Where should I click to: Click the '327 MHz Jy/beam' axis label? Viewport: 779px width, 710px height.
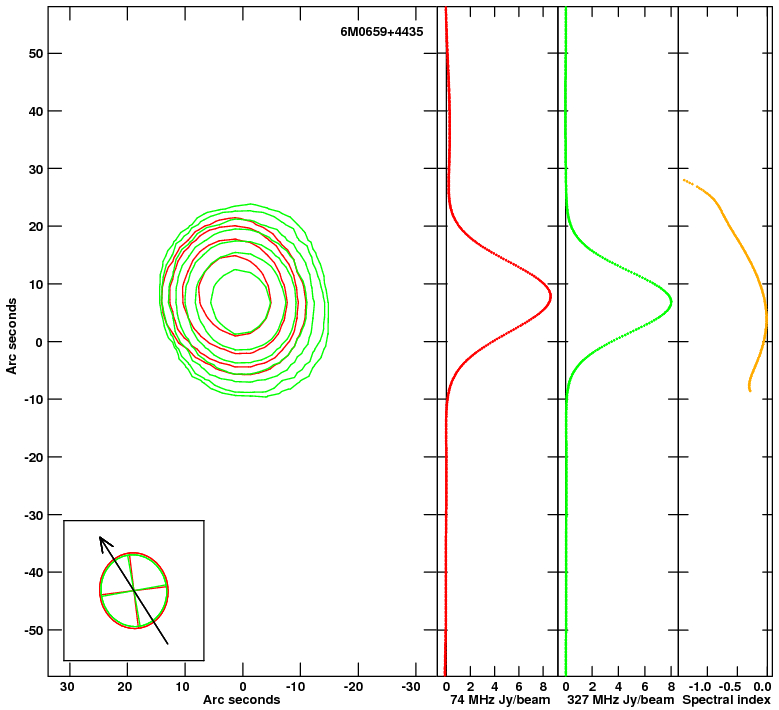[621, 700]
